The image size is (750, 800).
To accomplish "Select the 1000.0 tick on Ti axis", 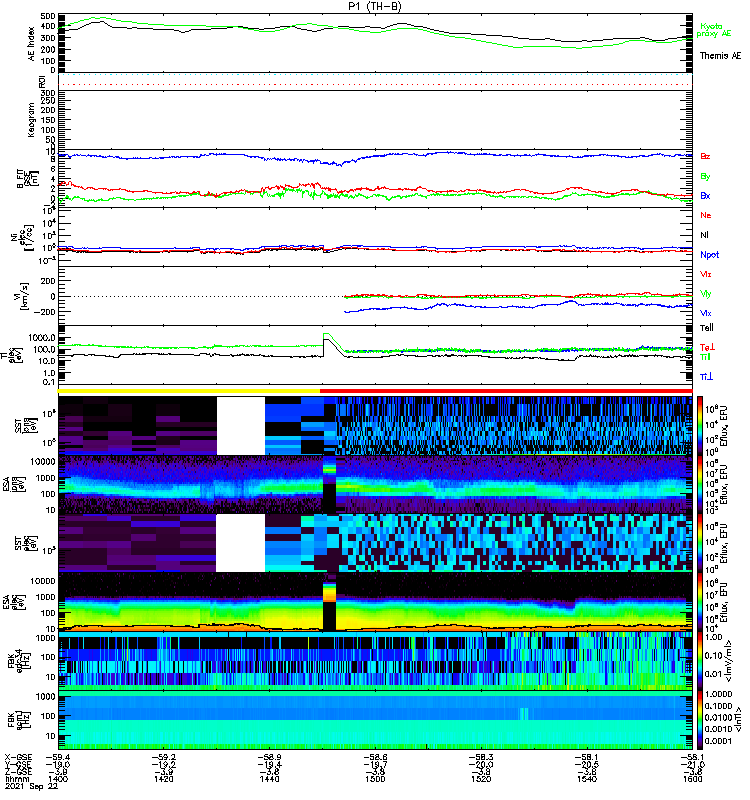I will [42, 338].
